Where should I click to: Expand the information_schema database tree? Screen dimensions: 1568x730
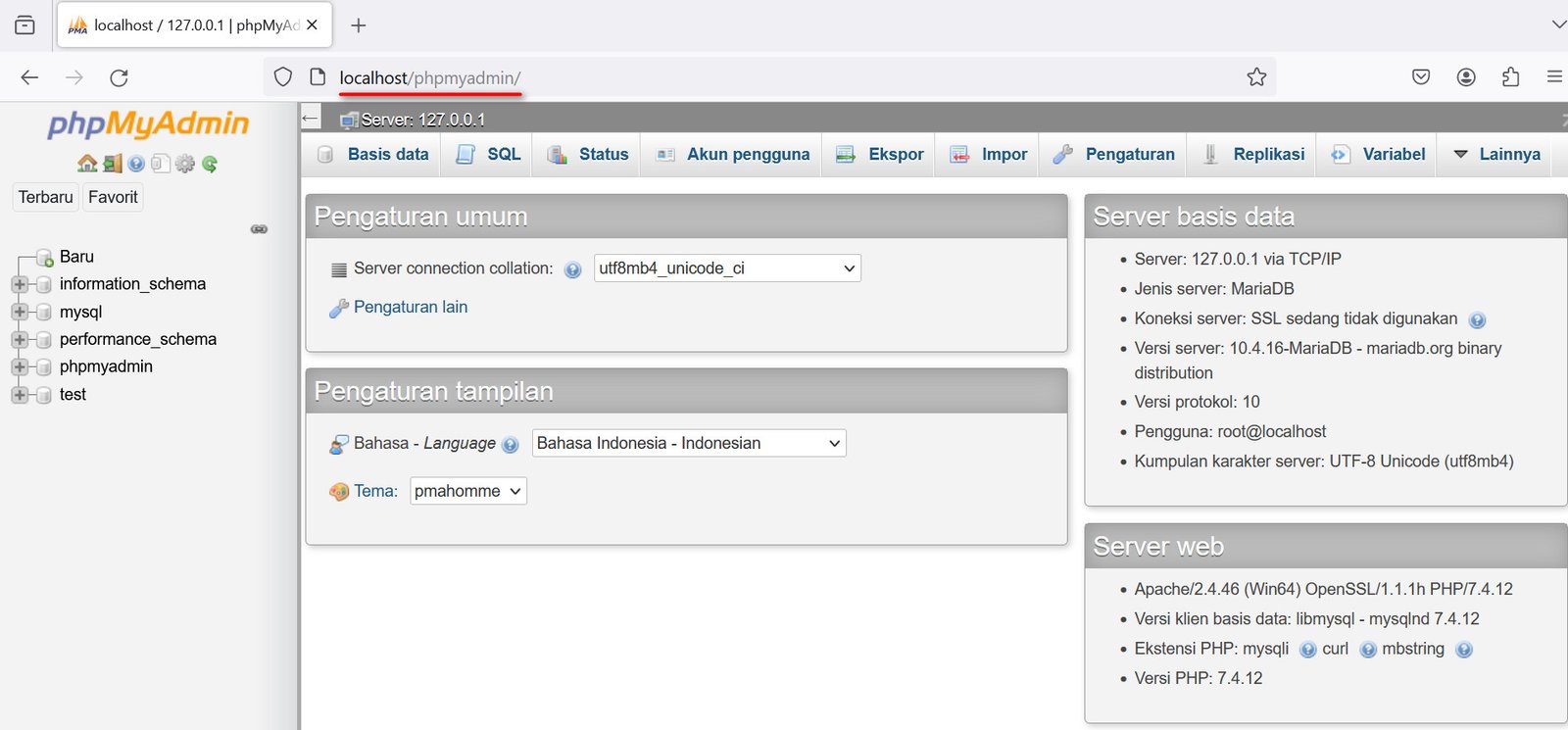(x=20, y=285)
